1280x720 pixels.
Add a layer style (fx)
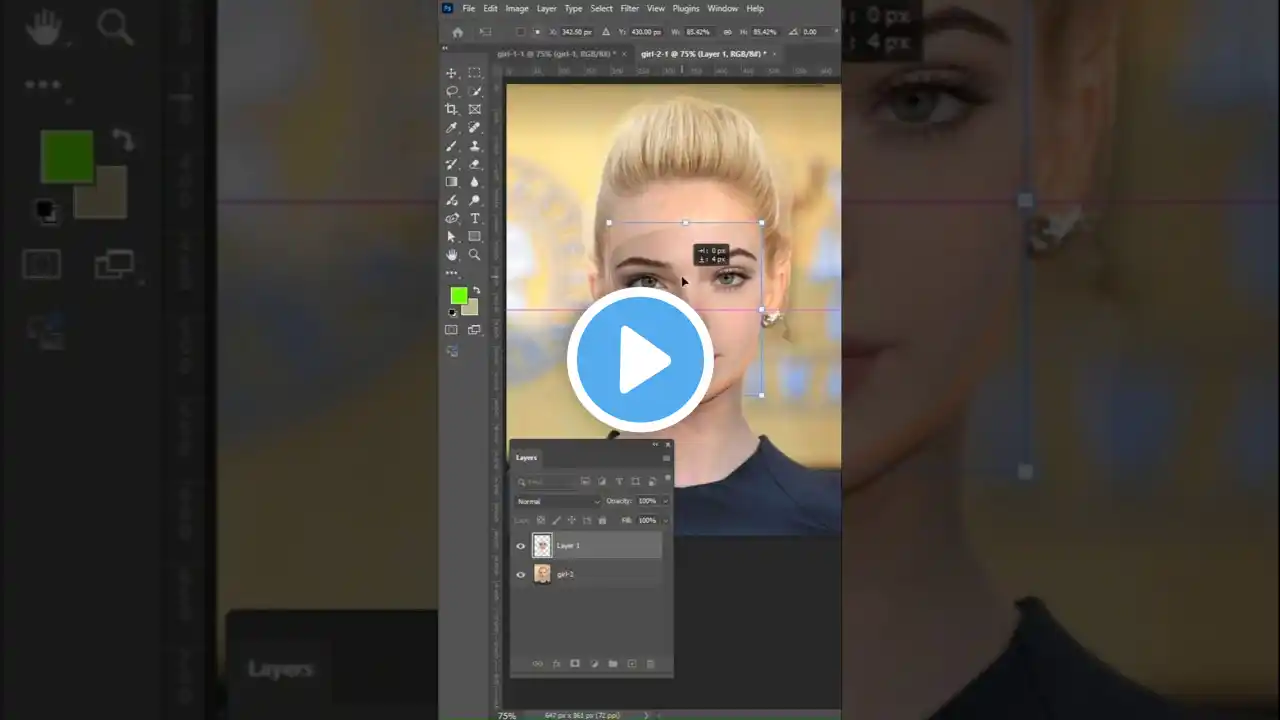point(556,664)
